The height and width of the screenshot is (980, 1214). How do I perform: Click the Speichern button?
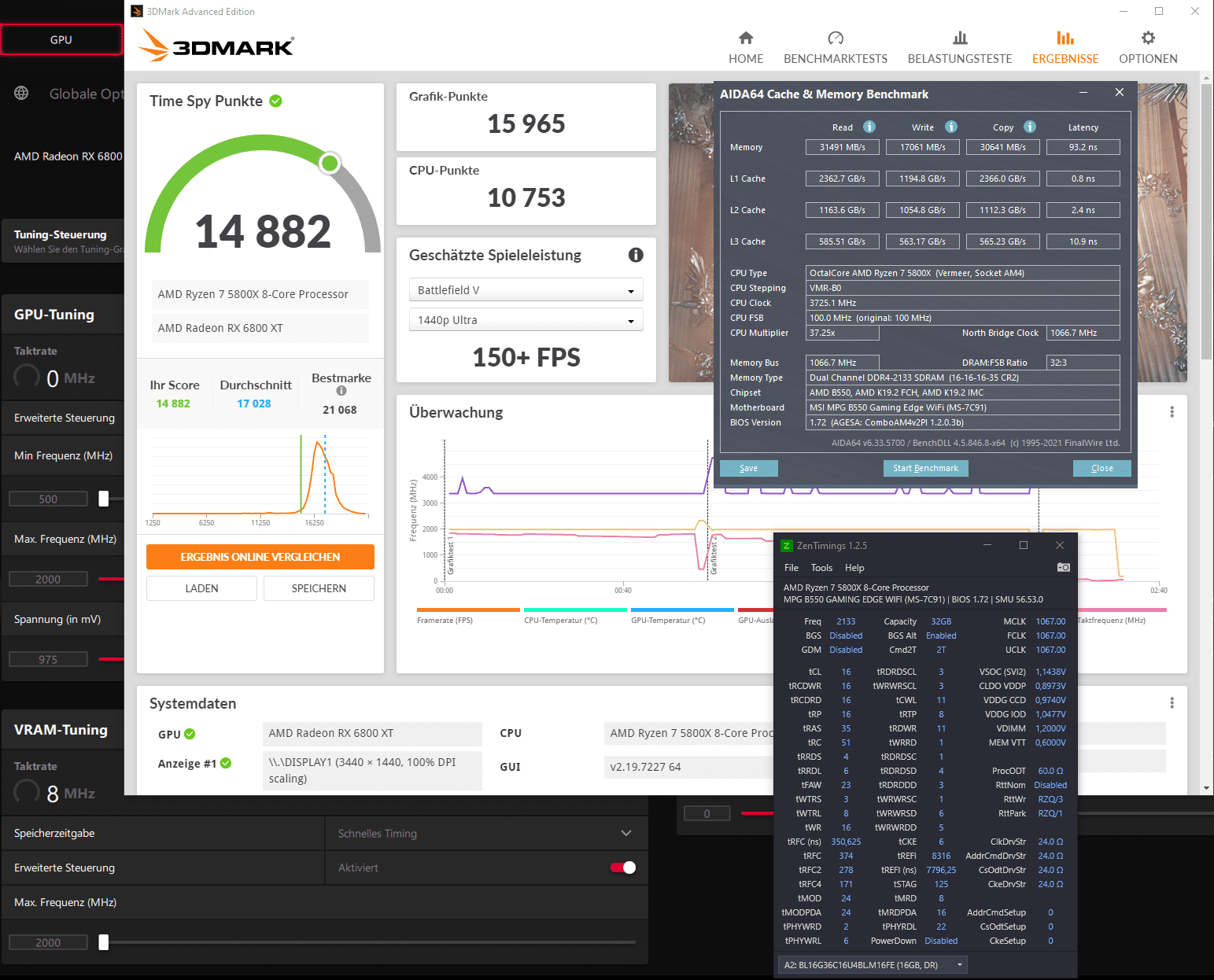[319, 588]
